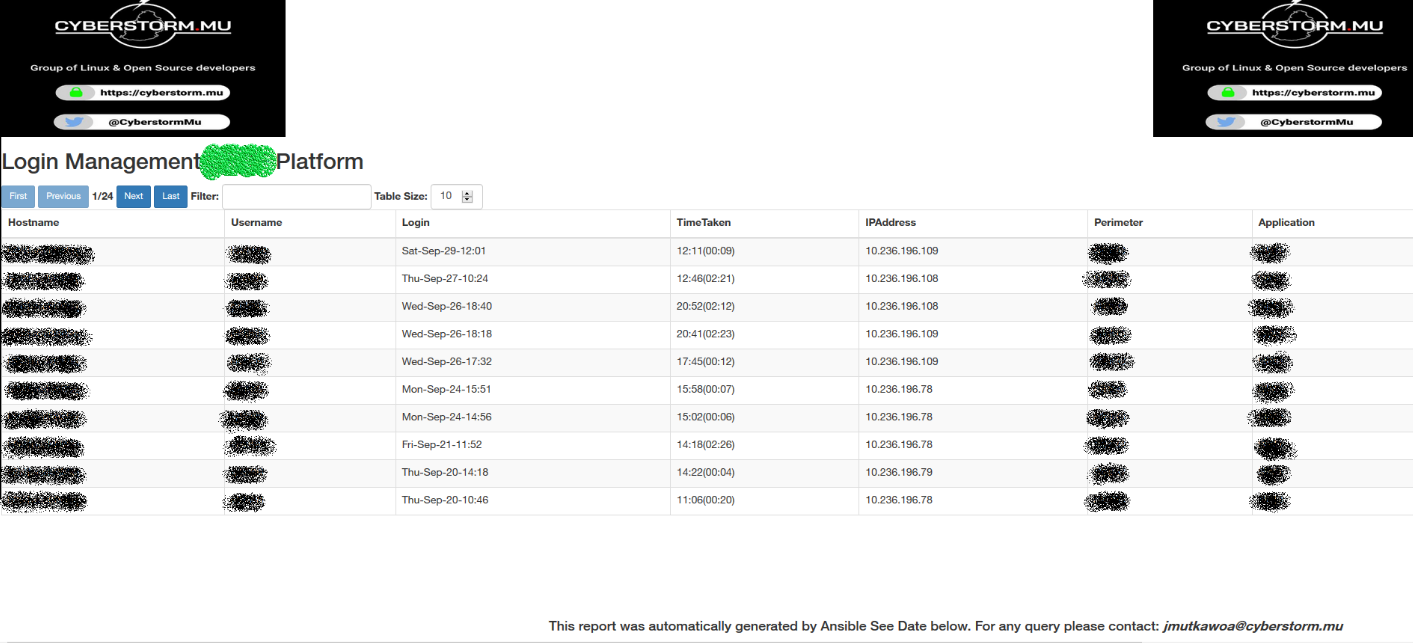1413x643 pixels.
Task: Click the Table Size spinner arrows
Action: (467, 197)
